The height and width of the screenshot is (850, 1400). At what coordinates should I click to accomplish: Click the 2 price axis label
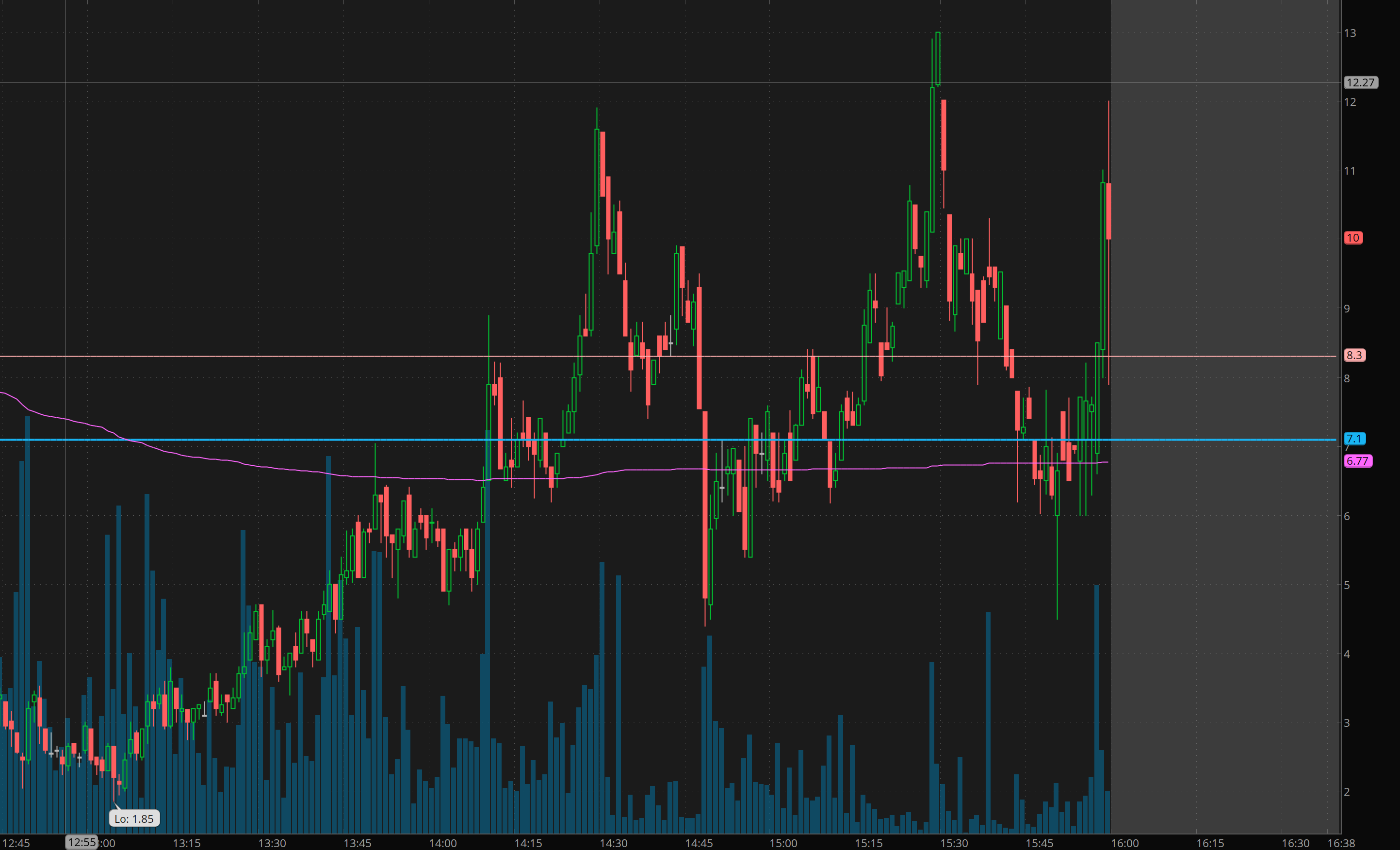pyautogui.click(x=1347, y=791)
